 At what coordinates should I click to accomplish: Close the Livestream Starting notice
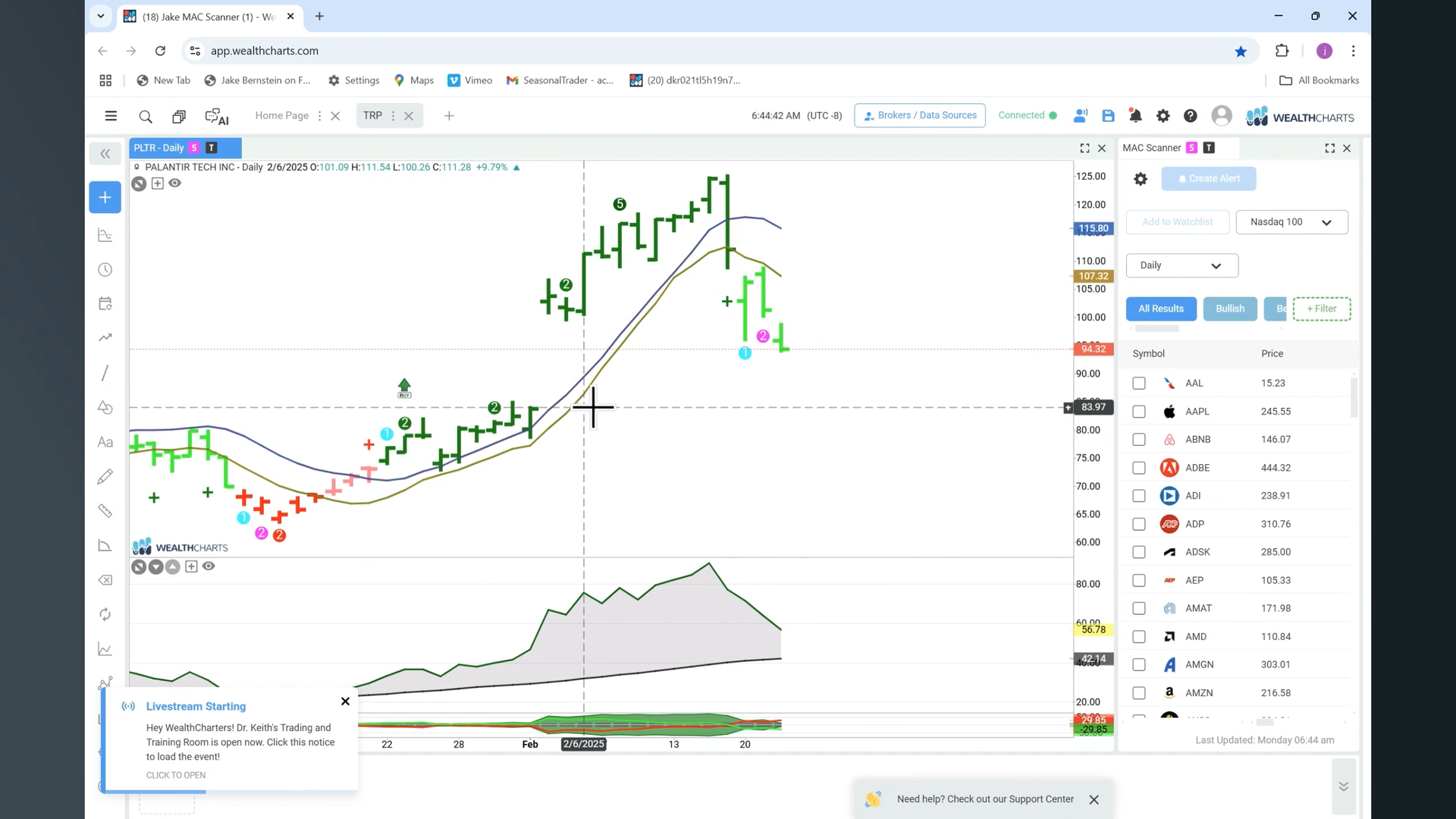pos(345,701)
